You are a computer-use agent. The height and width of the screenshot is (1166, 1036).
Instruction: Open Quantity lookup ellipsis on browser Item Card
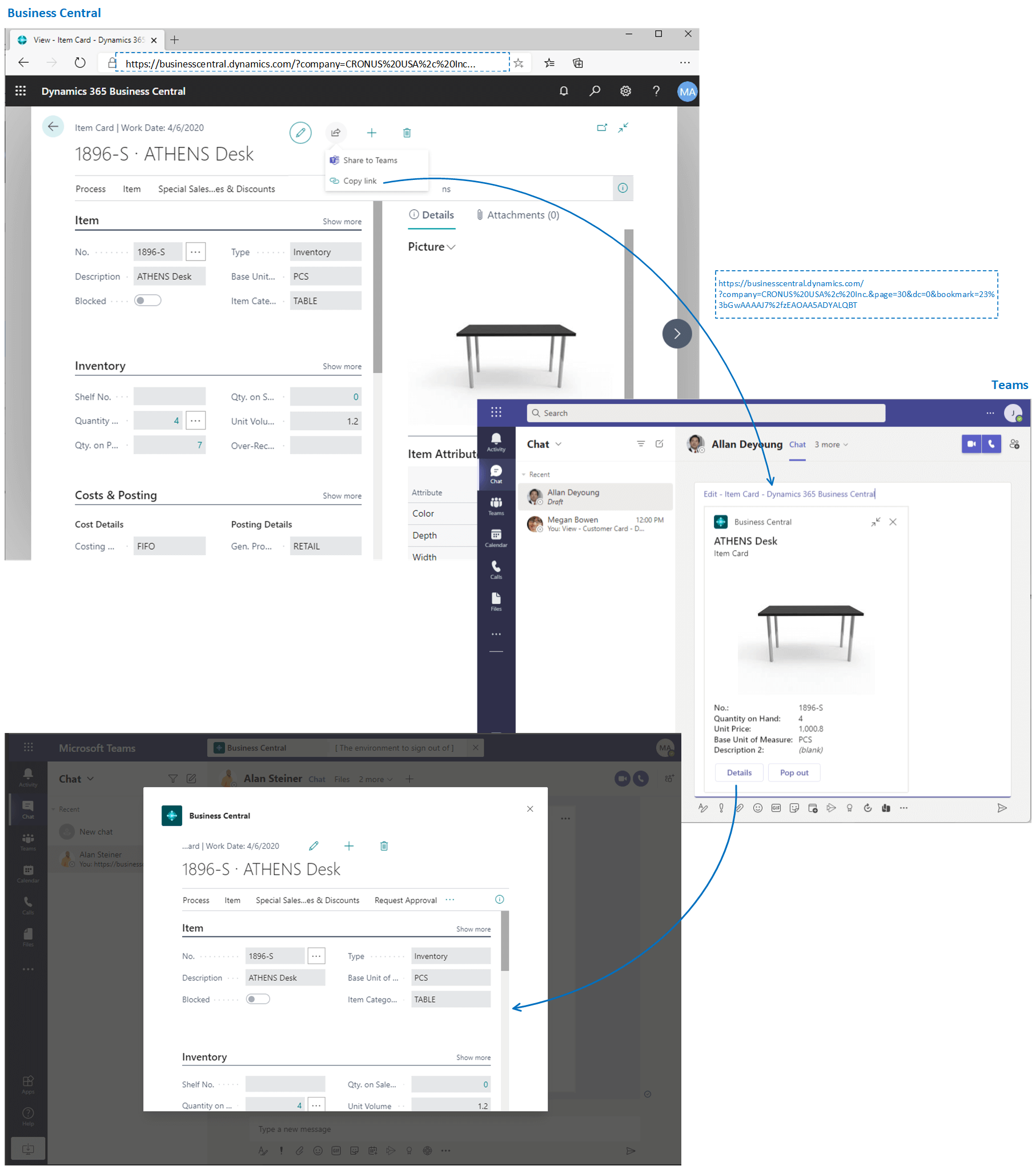click(x=195, y=420)
